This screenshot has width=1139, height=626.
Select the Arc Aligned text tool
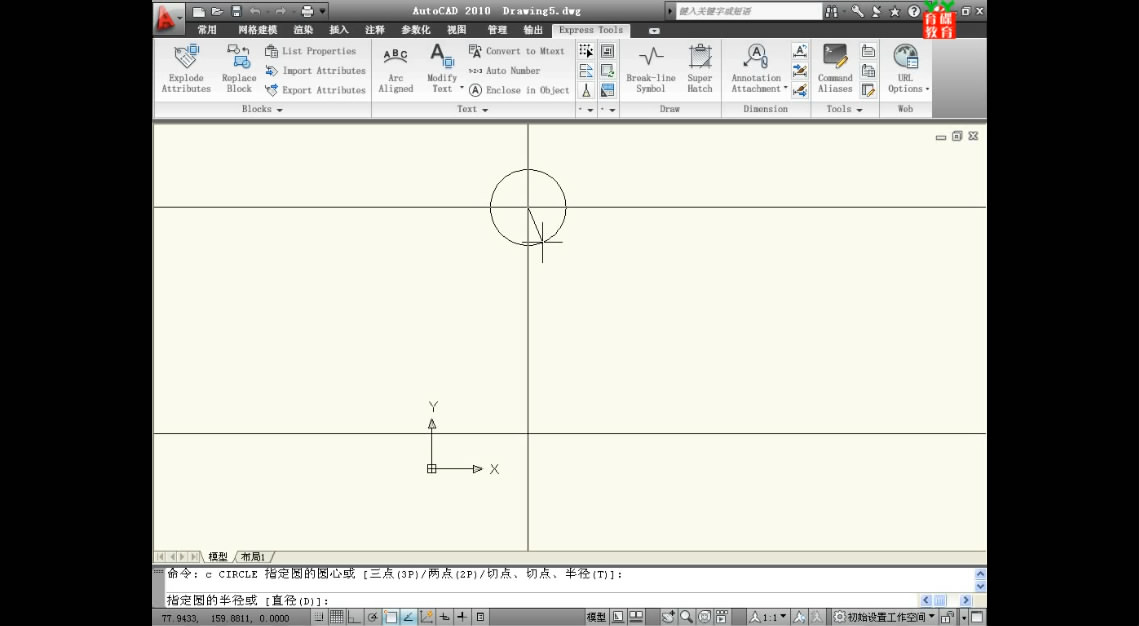coord(396,70)
